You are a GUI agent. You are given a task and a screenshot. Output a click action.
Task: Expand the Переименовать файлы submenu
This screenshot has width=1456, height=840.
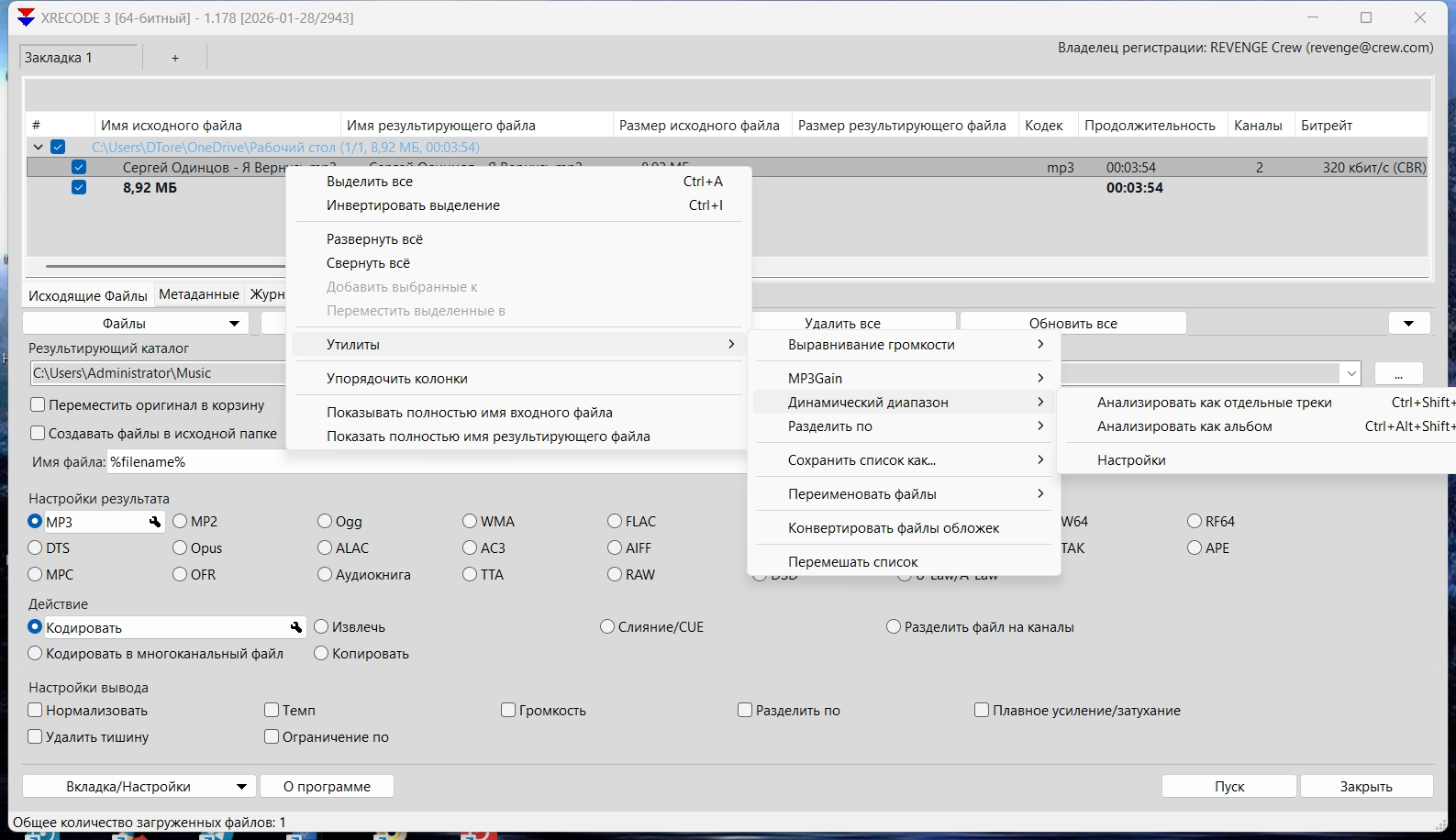pos(905,493)
